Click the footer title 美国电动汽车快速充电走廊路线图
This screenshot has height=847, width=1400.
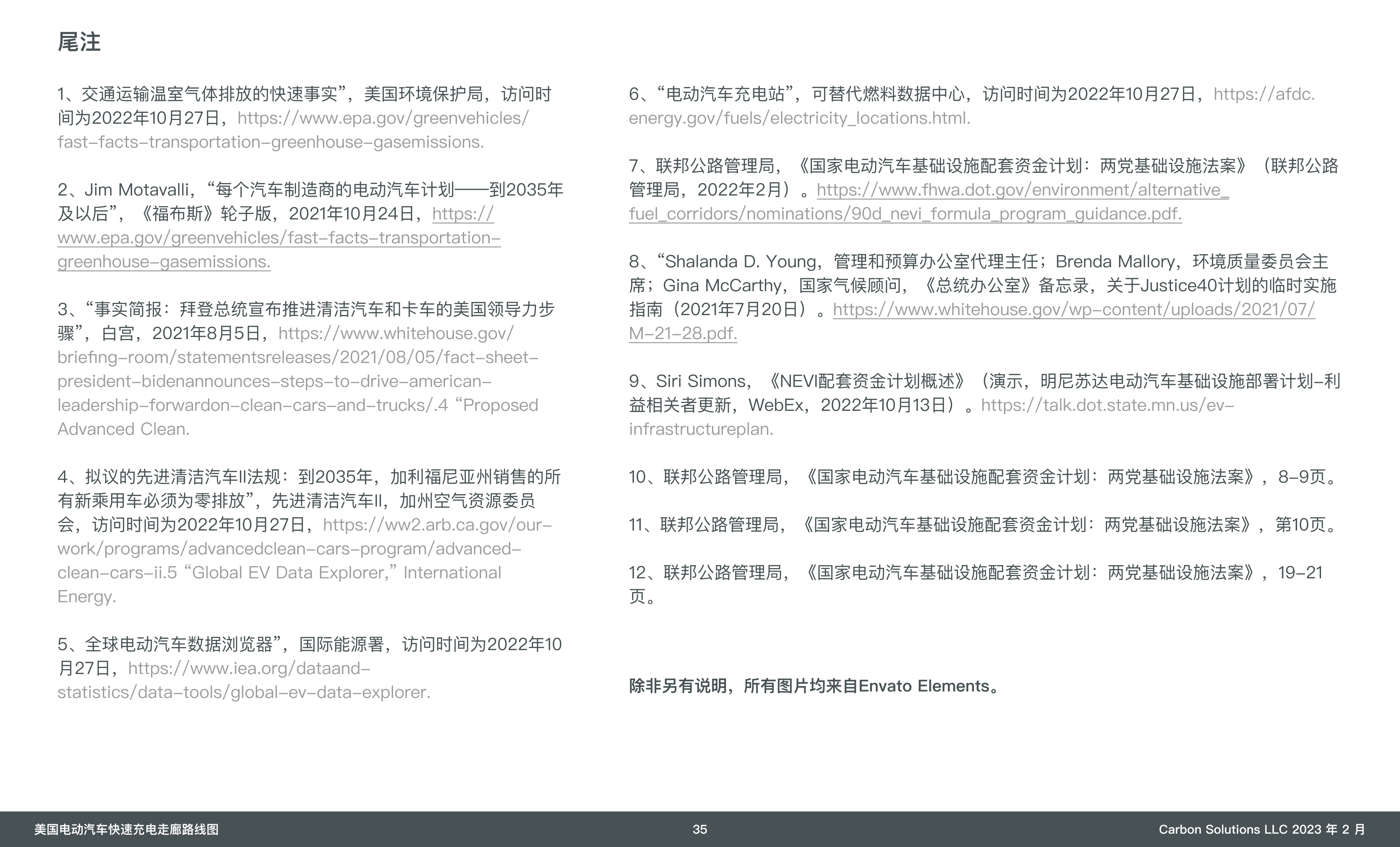(126, 829)
